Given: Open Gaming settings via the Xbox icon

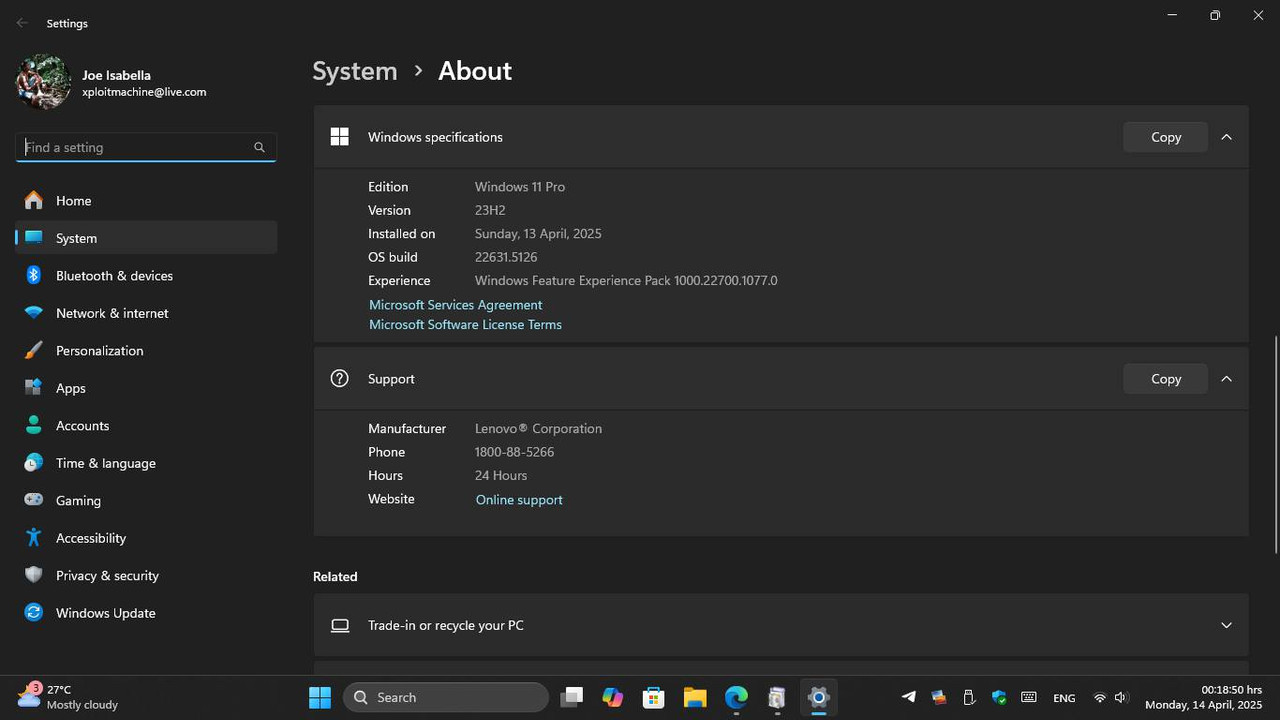Looking at the screenshot, I should tap(33, 500).
